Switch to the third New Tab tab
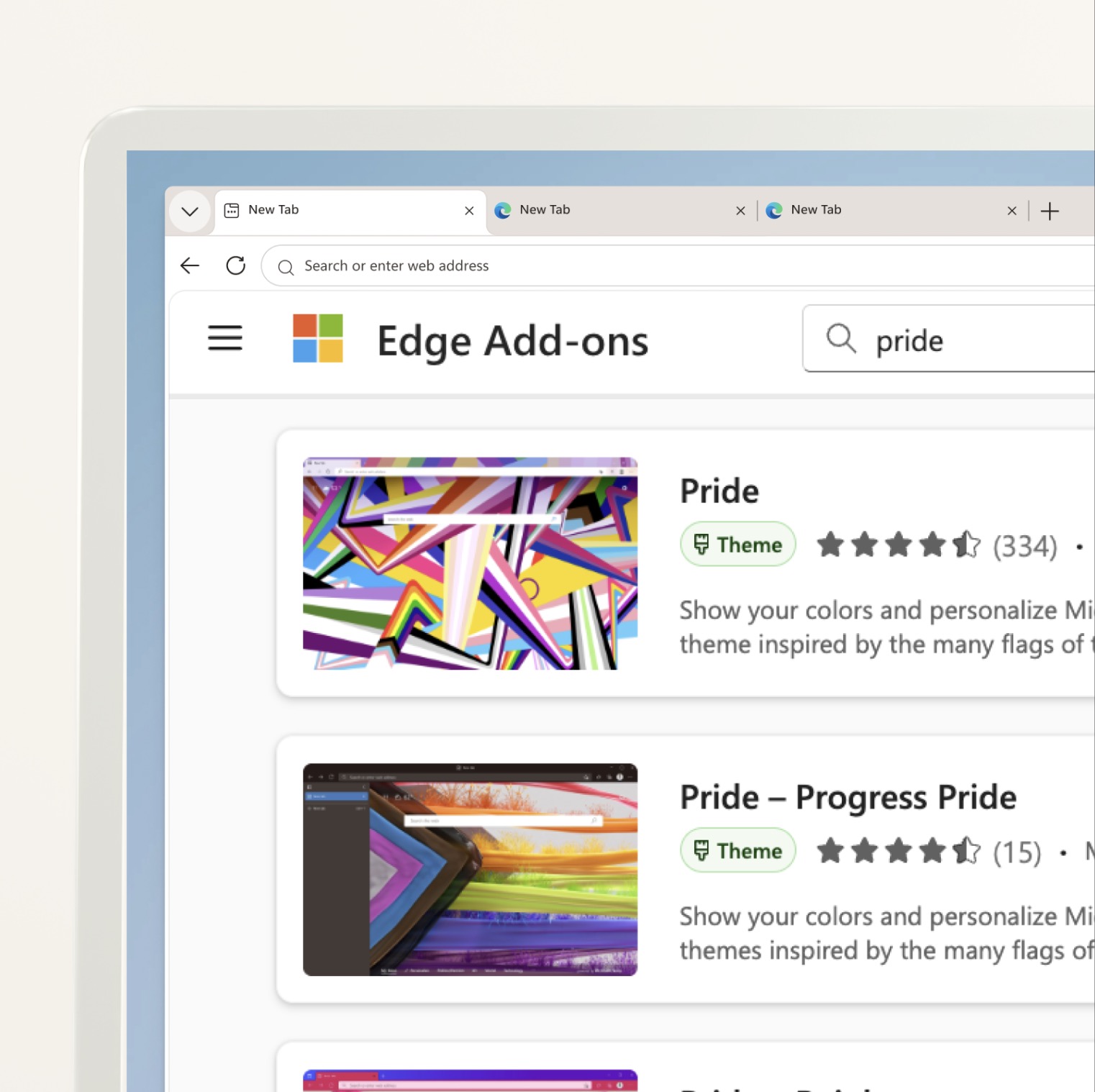The height and width of the screenshot is (1092, 1095). coord(893,210)
